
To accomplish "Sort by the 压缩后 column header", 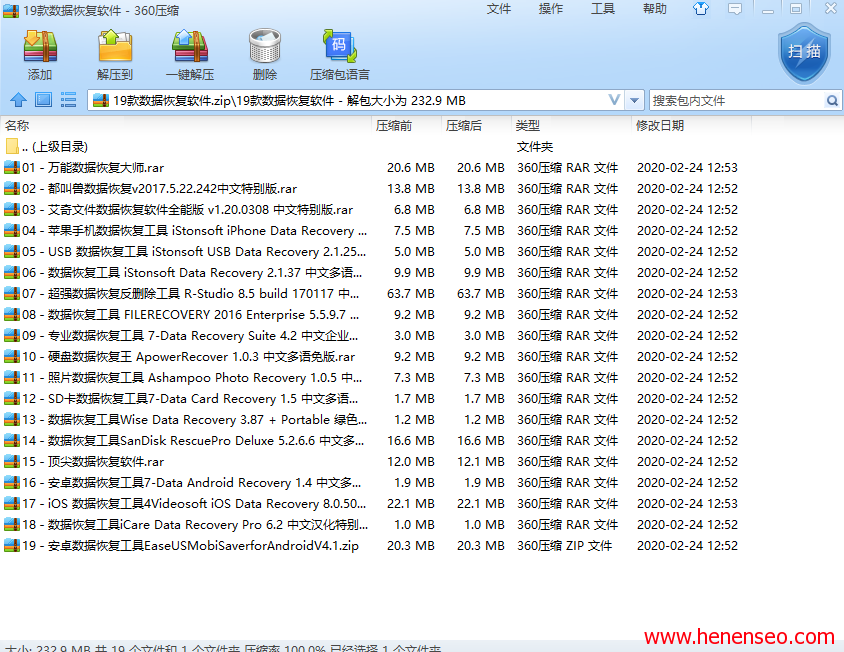I will coord(463,125).
